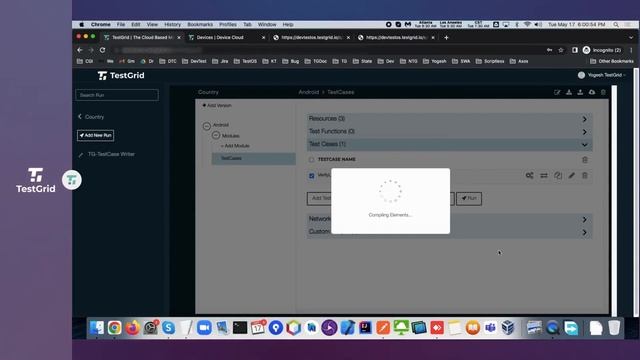This screenshot has height=360, width=640.
Task: Open the DevTest bookmarks folder
Action: (x=194, y=61)
